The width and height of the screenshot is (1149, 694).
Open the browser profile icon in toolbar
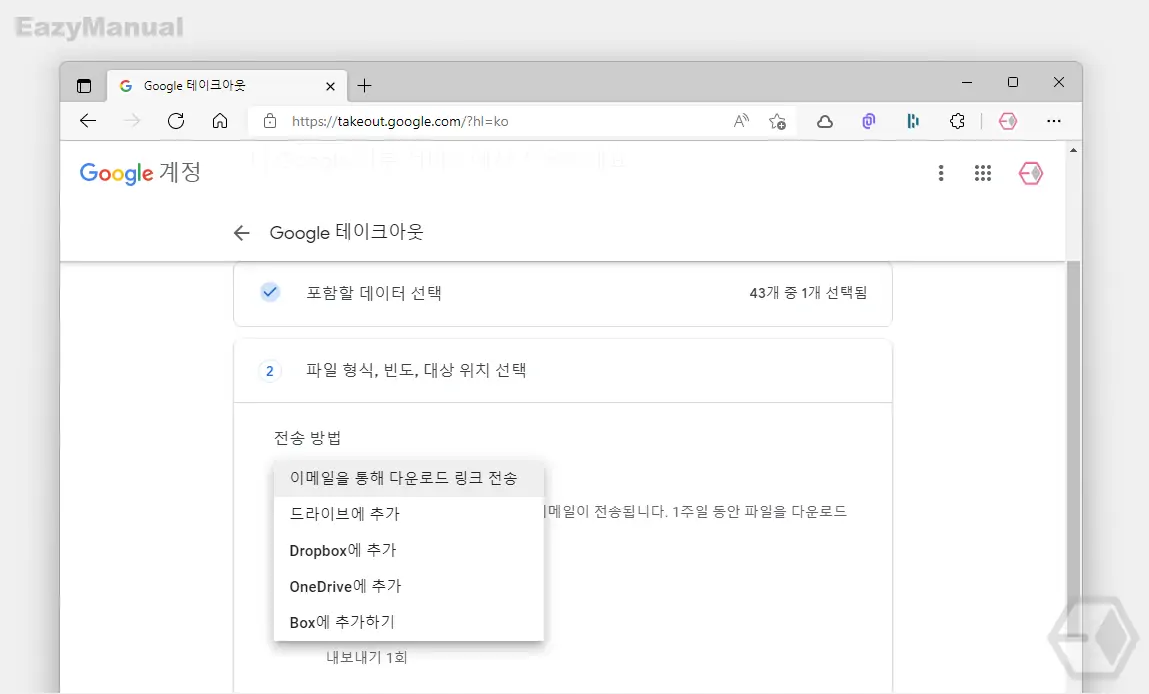coord(1008,122)
